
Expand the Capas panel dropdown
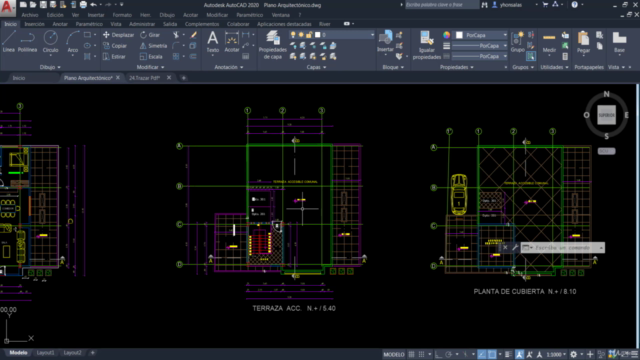point(316,67)
